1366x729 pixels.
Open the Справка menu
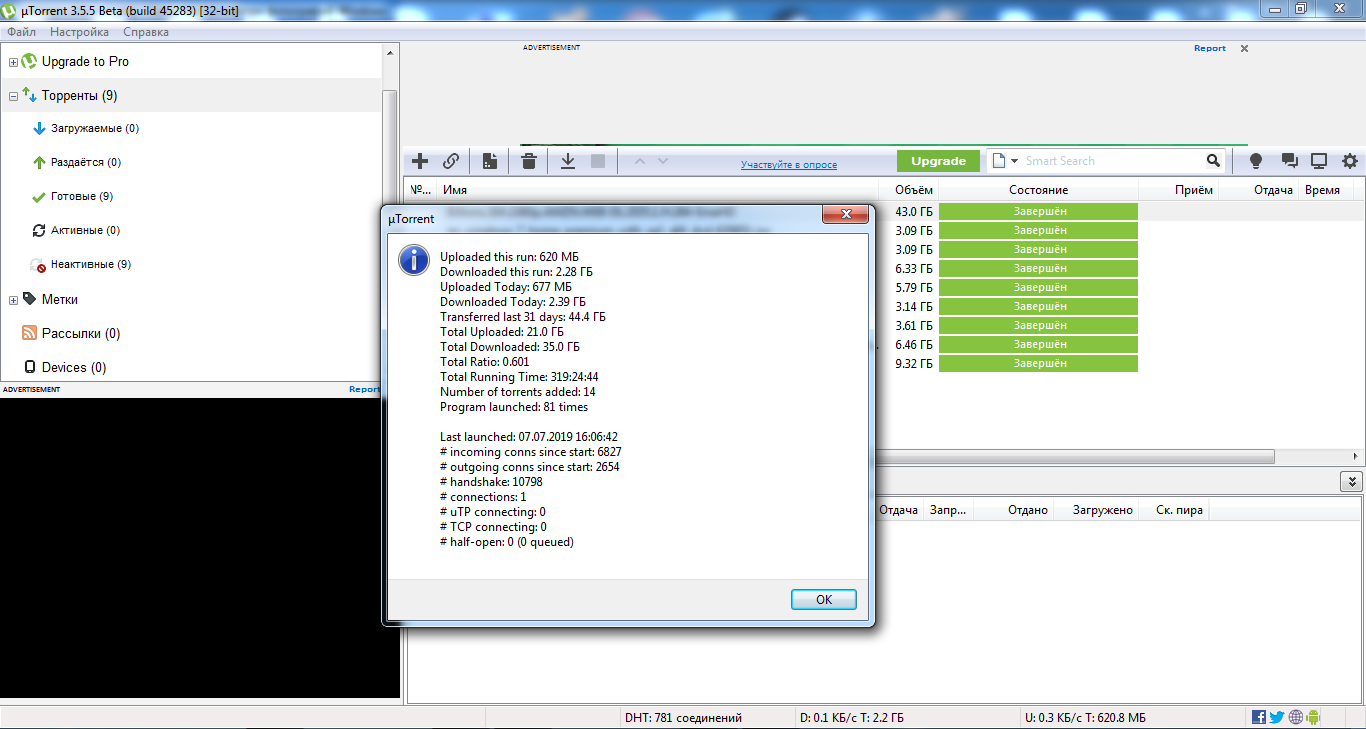click(x=145, y=32)
